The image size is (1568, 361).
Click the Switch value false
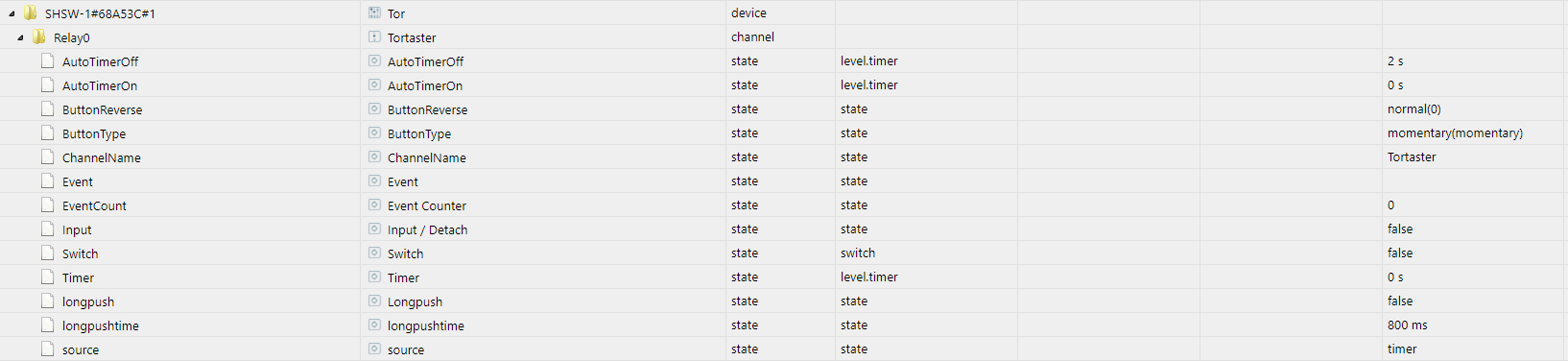(1400, 253)
